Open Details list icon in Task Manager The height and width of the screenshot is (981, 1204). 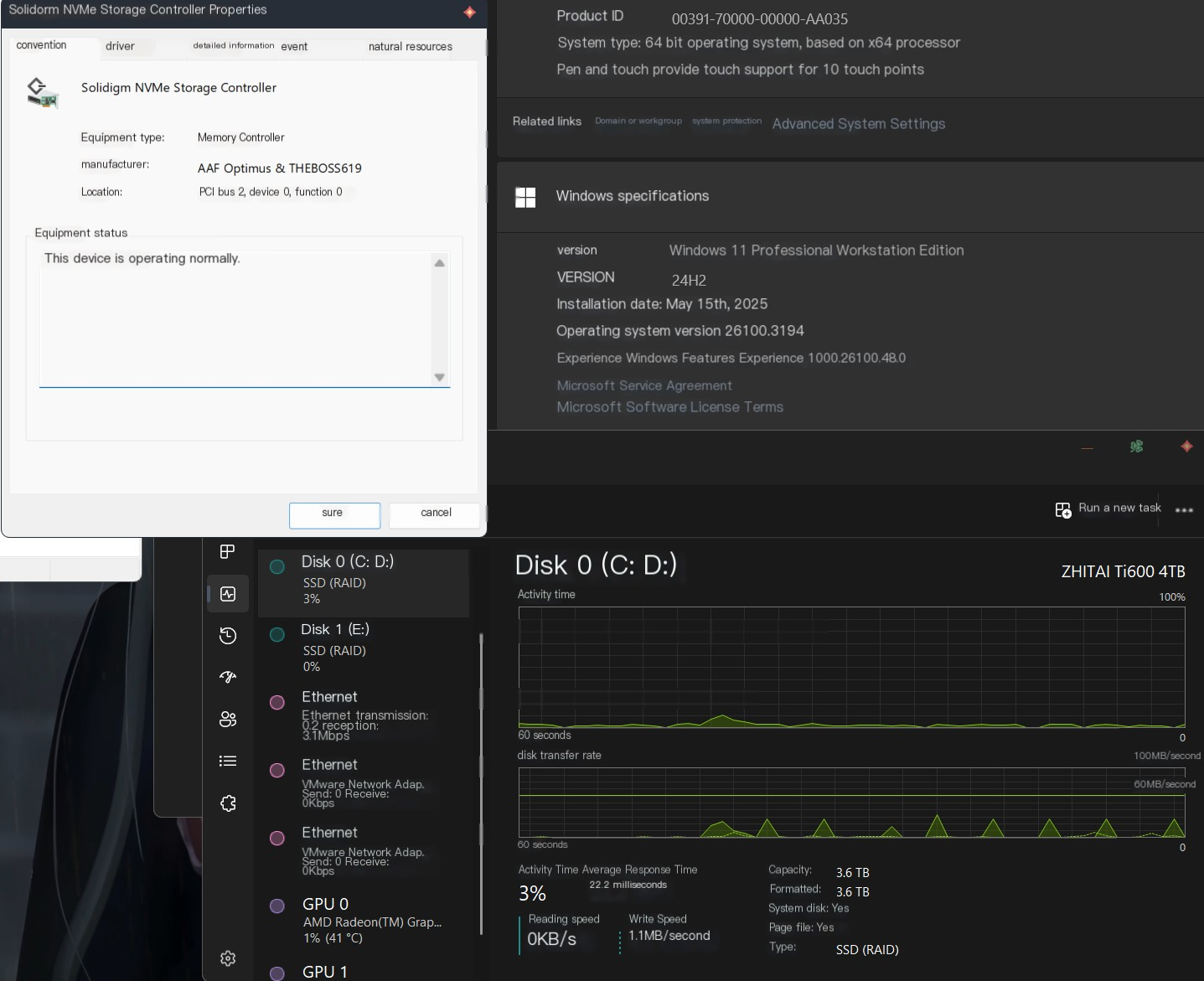228,761
